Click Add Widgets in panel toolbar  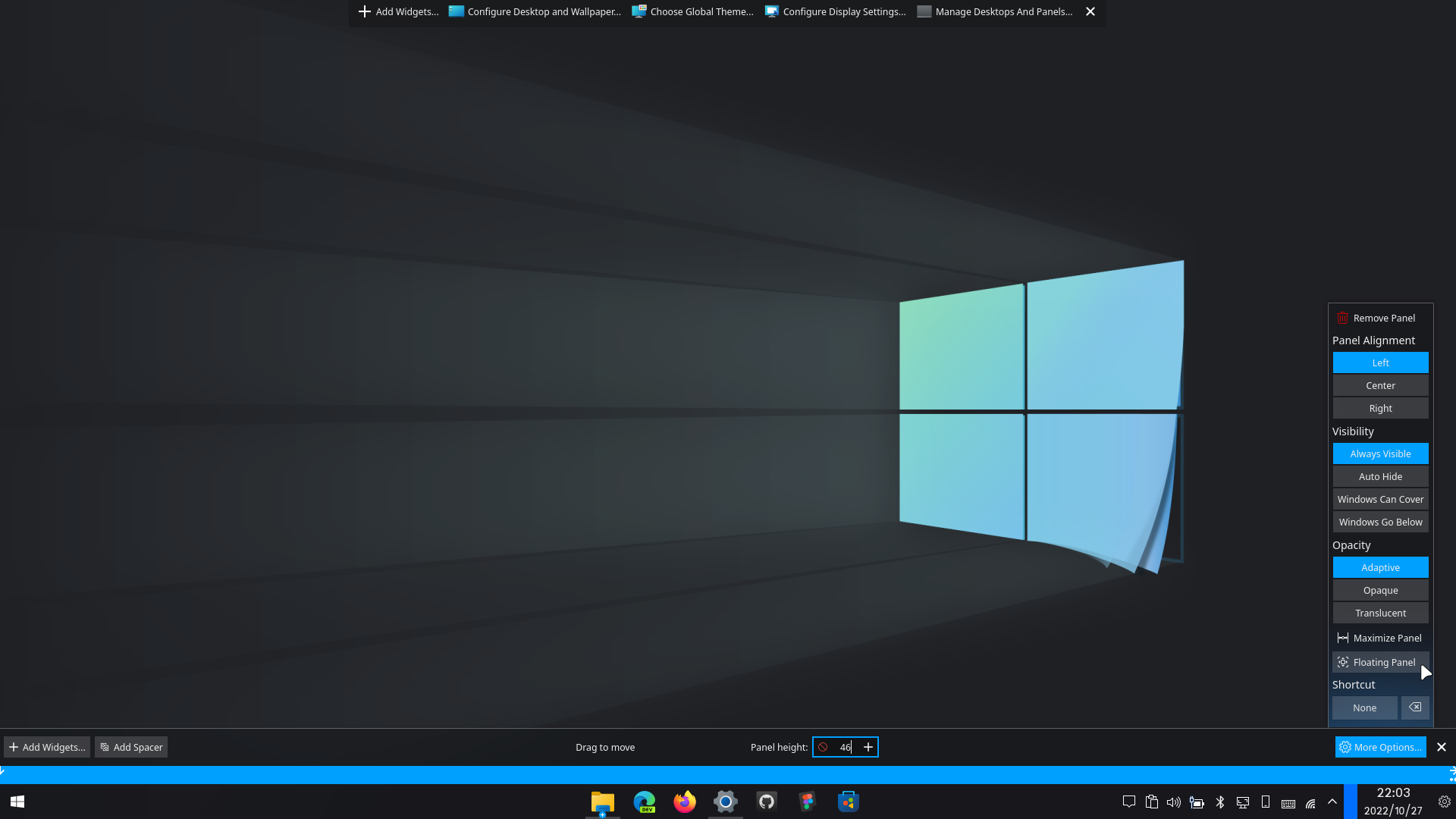47,747
